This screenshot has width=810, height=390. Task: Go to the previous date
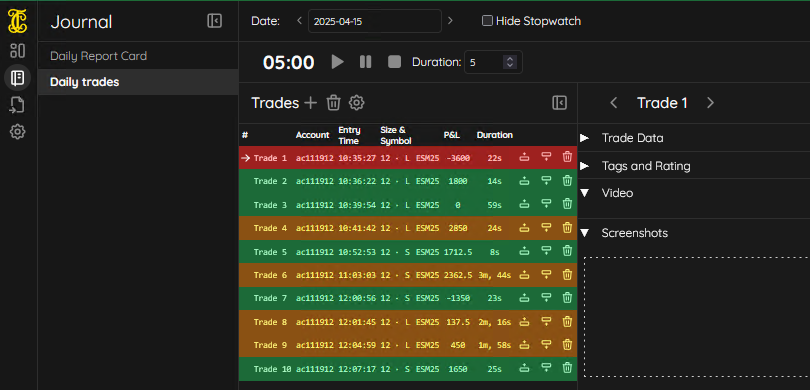[299, 21]
